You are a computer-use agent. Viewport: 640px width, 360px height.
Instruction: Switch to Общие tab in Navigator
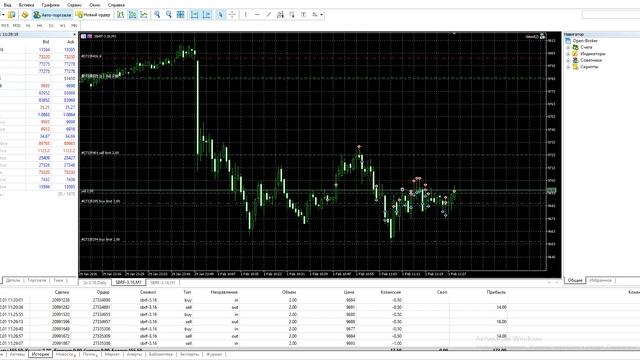(575, 280)
